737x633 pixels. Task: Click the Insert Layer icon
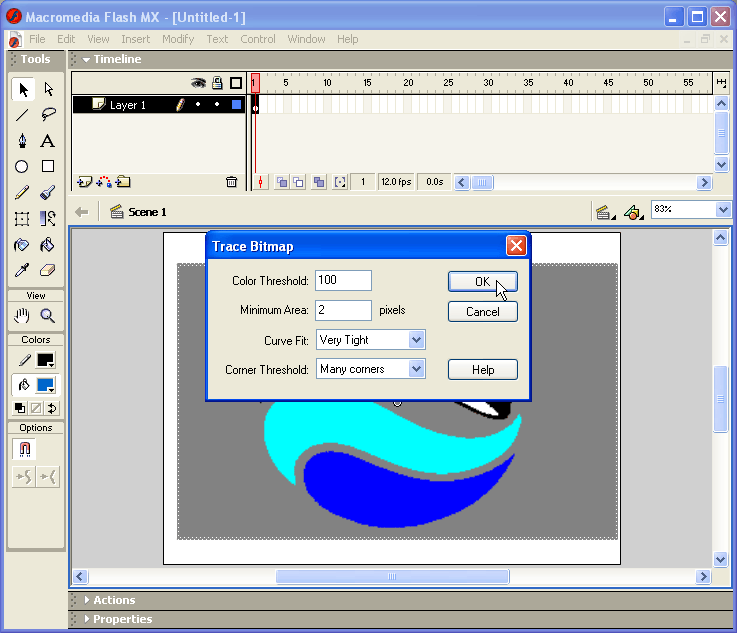coord(85,182)
